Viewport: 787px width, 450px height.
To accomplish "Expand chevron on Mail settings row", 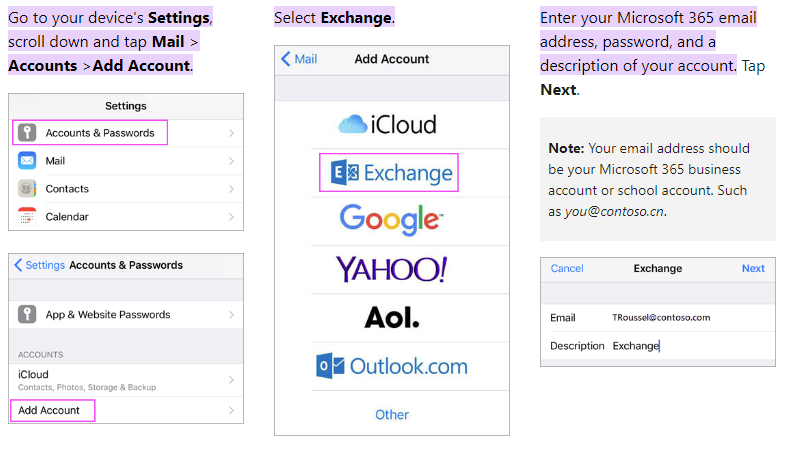I will [x=231, y=161].
